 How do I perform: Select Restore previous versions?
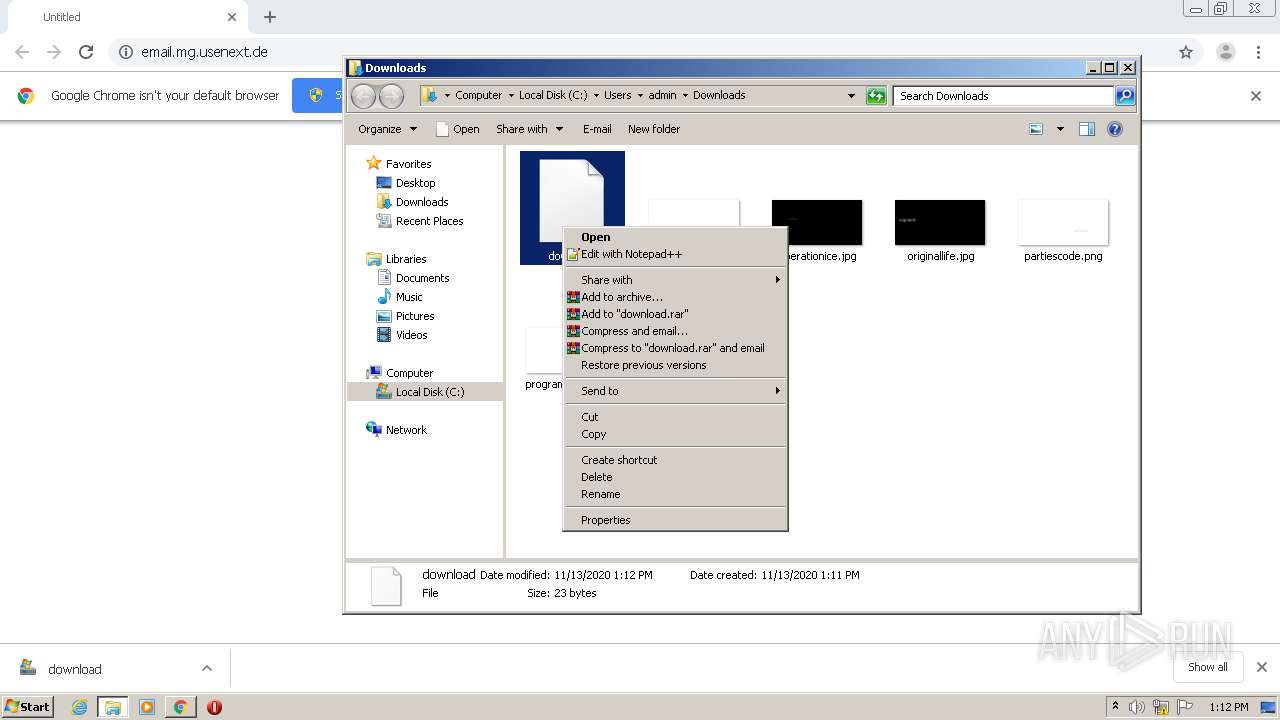[676, 365]
